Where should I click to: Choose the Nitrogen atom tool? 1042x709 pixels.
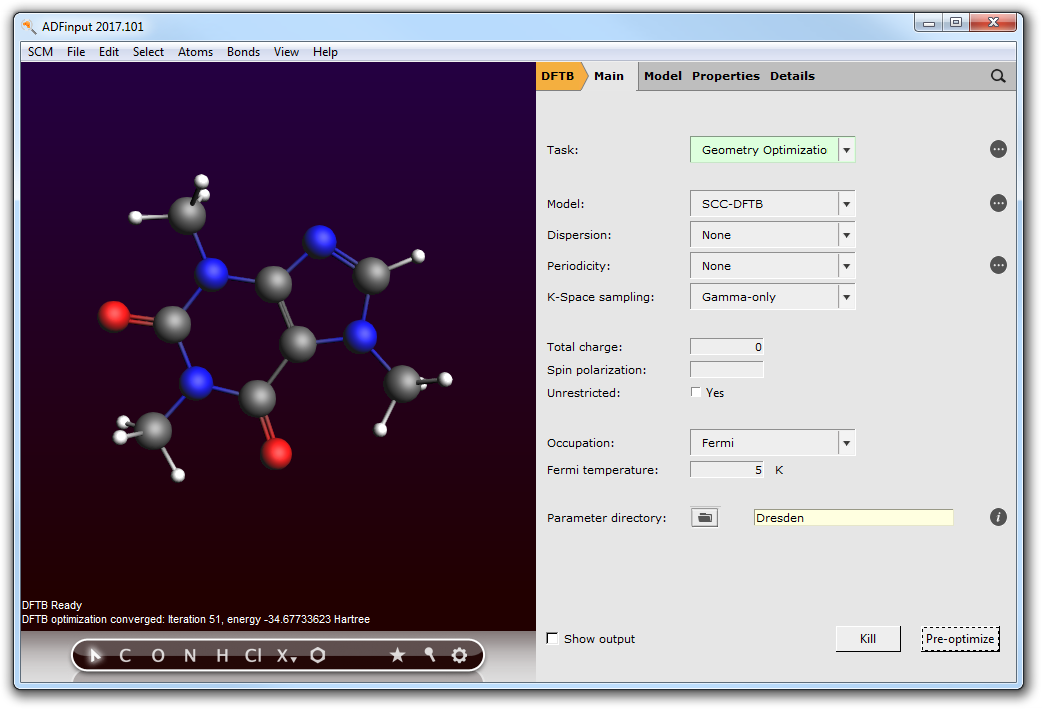[190, 656]
